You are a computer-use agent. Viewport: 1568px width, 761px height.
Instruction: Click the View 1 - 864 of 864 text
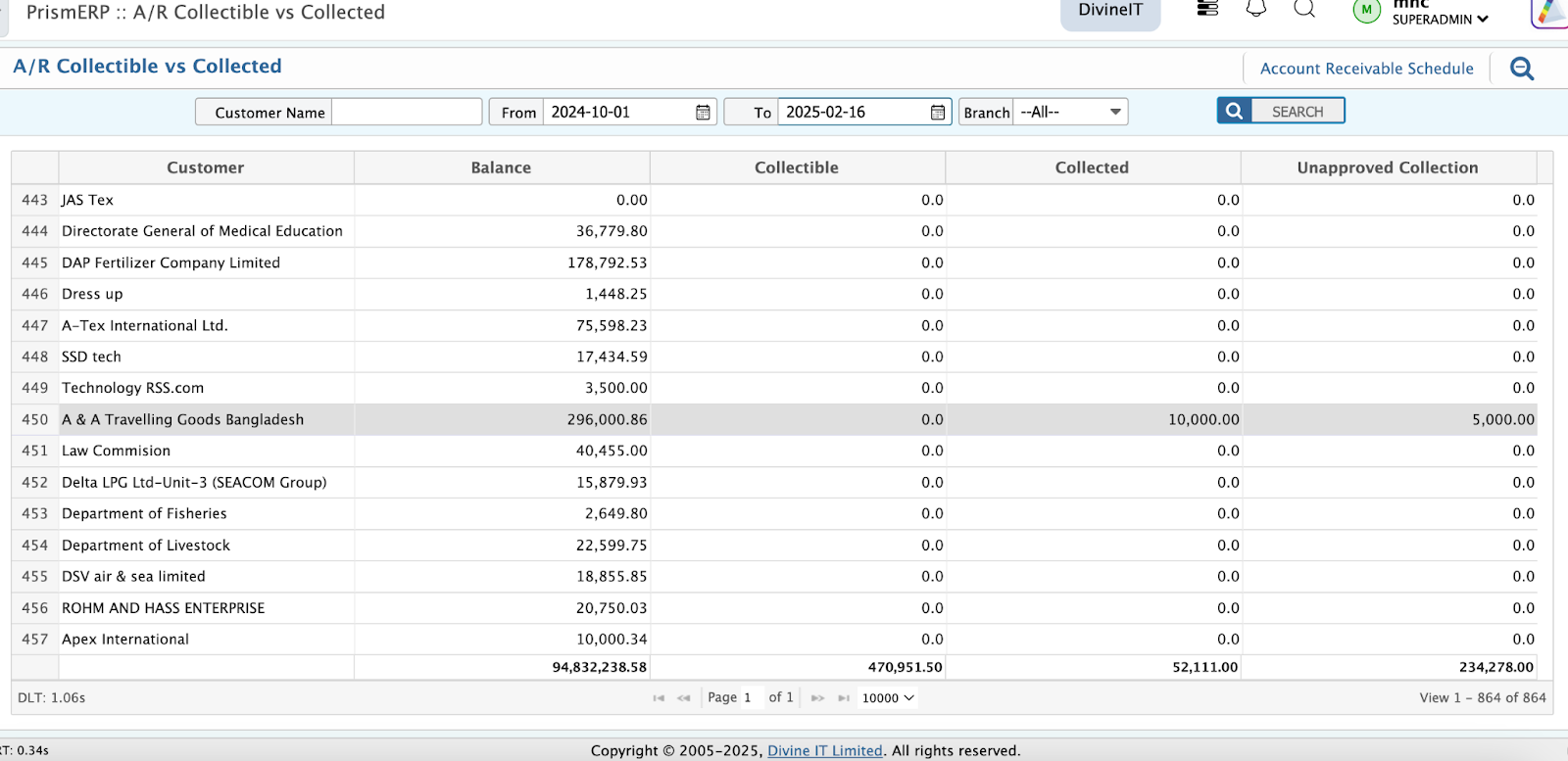1483,698
